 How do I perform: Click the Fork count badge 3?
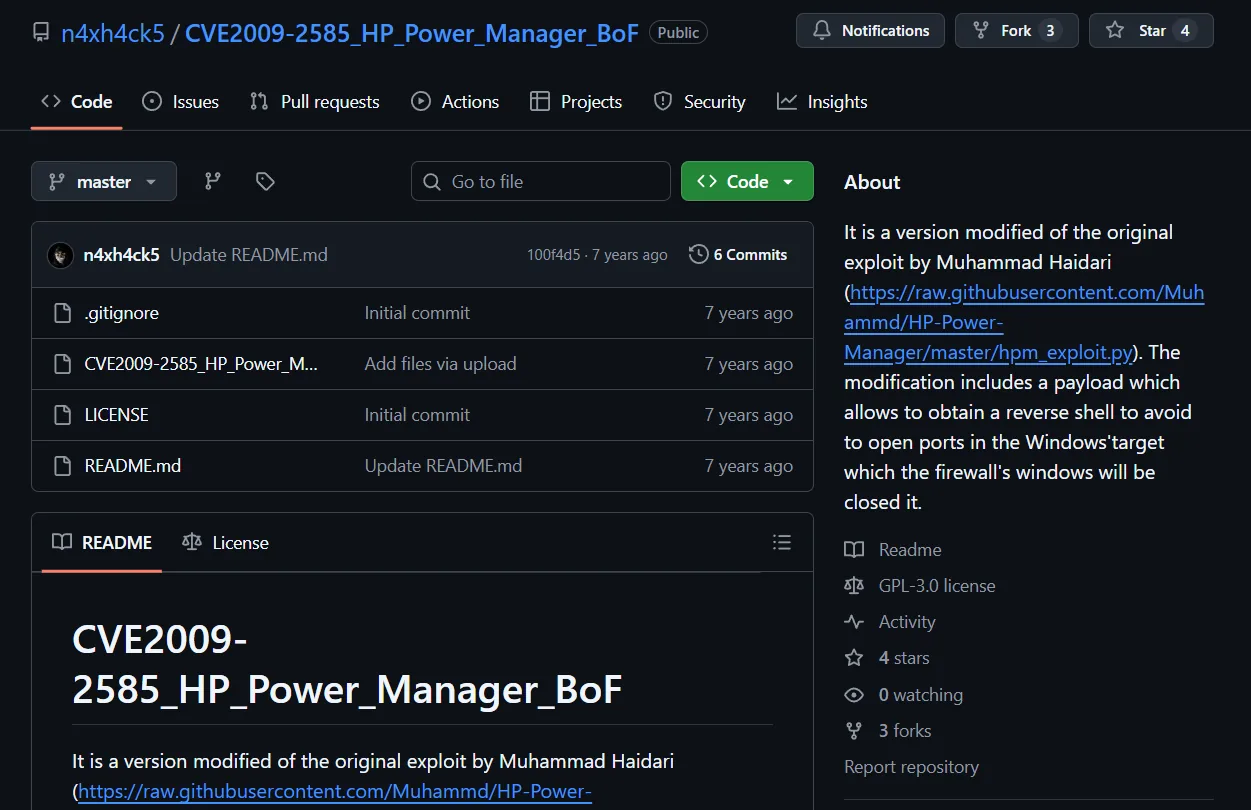coord(1050,31)
